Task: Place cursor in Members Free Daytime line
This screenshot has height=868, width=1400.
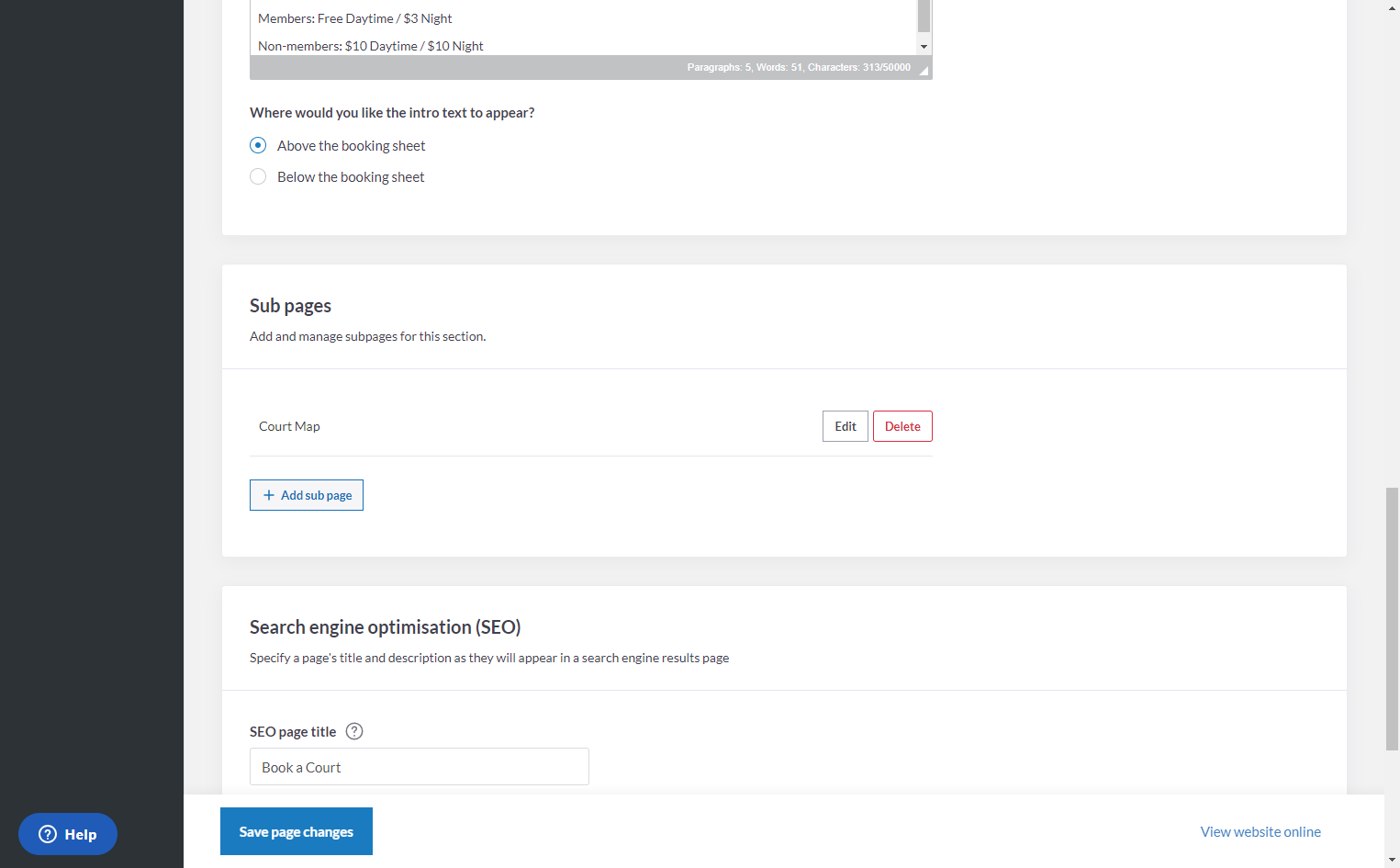Action: tap(355, 18)
